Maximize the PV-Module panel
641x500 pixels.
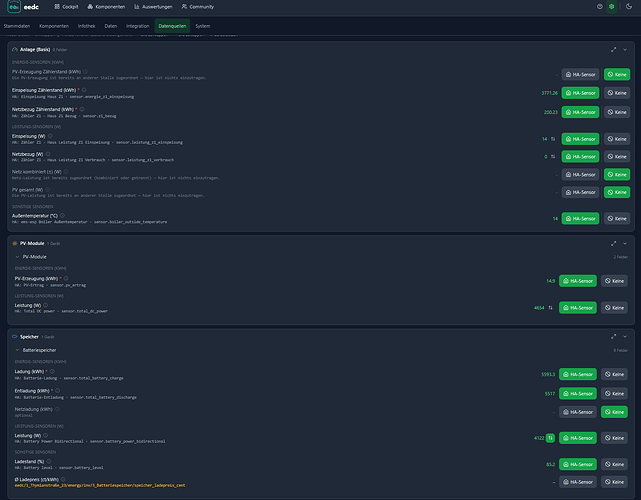pyautogui.click(x=614, y=243)
